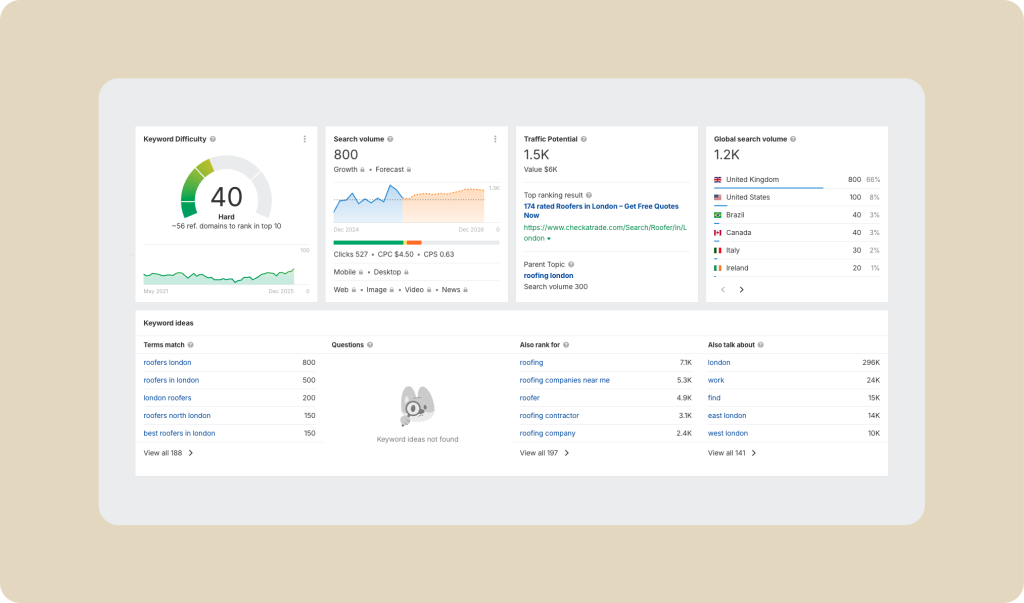The width and height of the screenshot is (1024, 603).
Task: Click the clicks distribution color bar
Action: (416, 242)
